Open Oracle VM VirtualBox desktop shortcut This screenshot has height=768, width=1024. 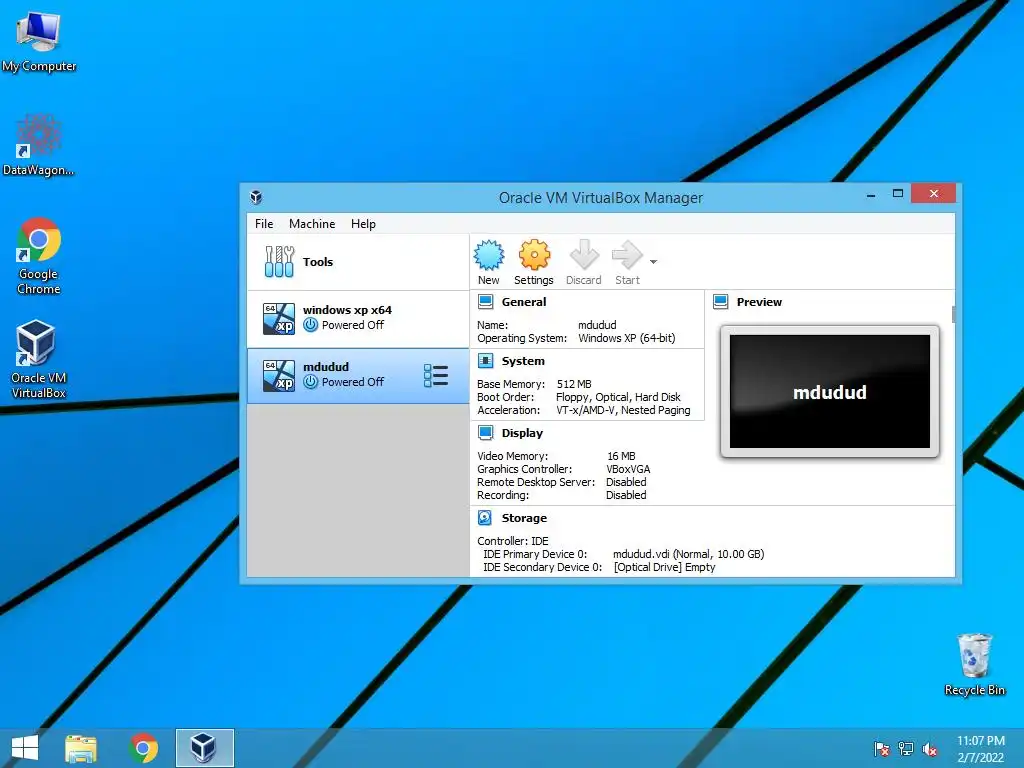click(x=39, y=359)
